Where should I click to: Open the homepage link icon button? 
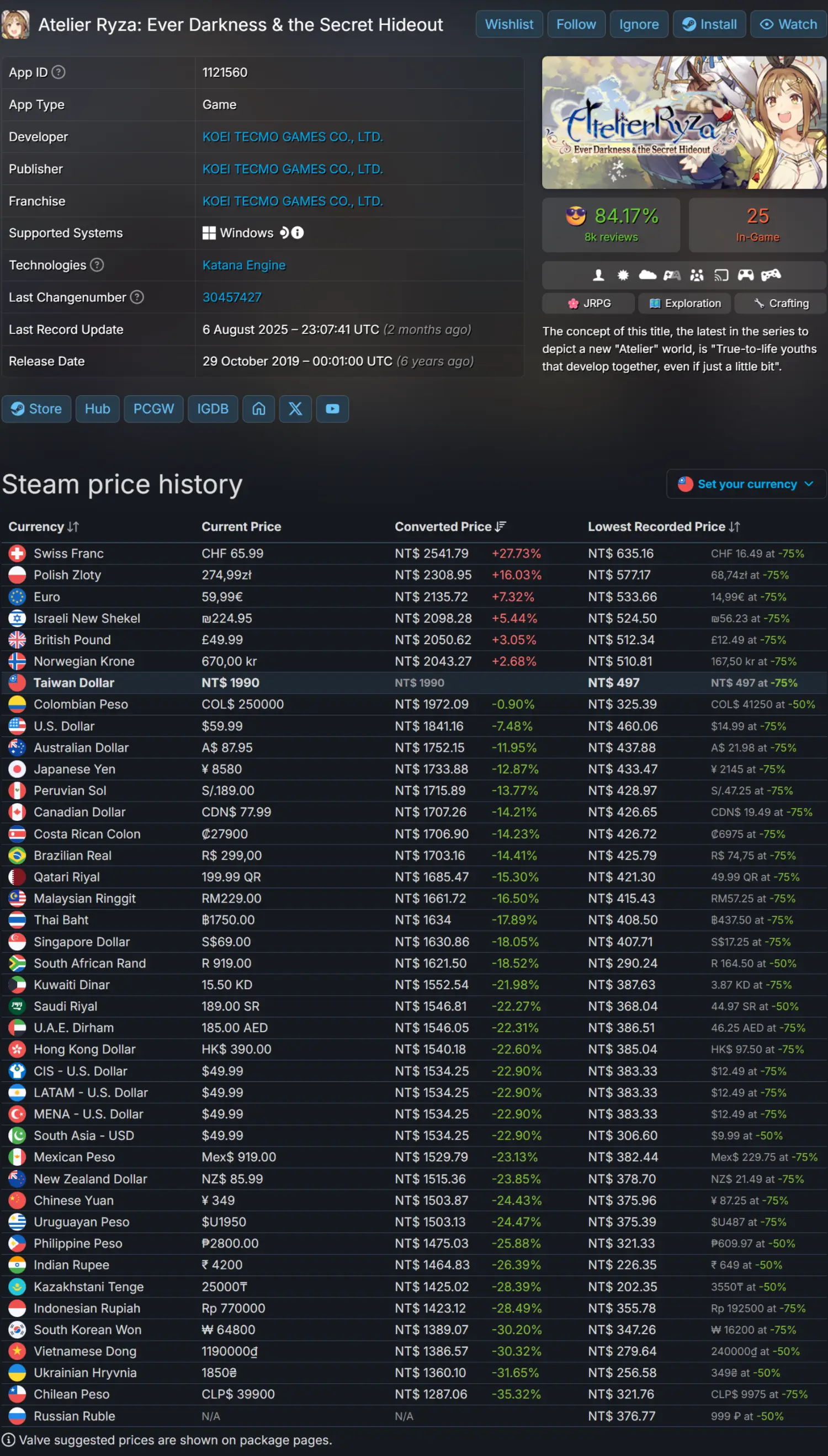(258, 409)
